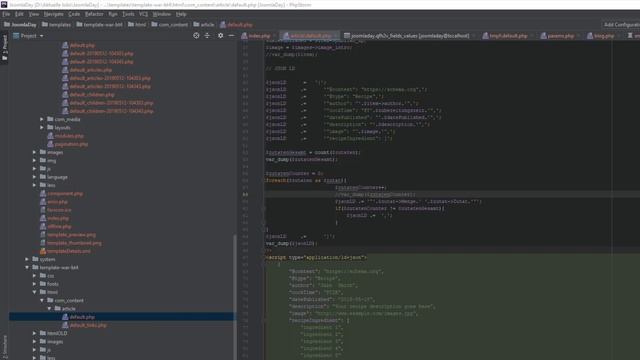
Task: Toggle Project tool window side tab
Action: 4,48
